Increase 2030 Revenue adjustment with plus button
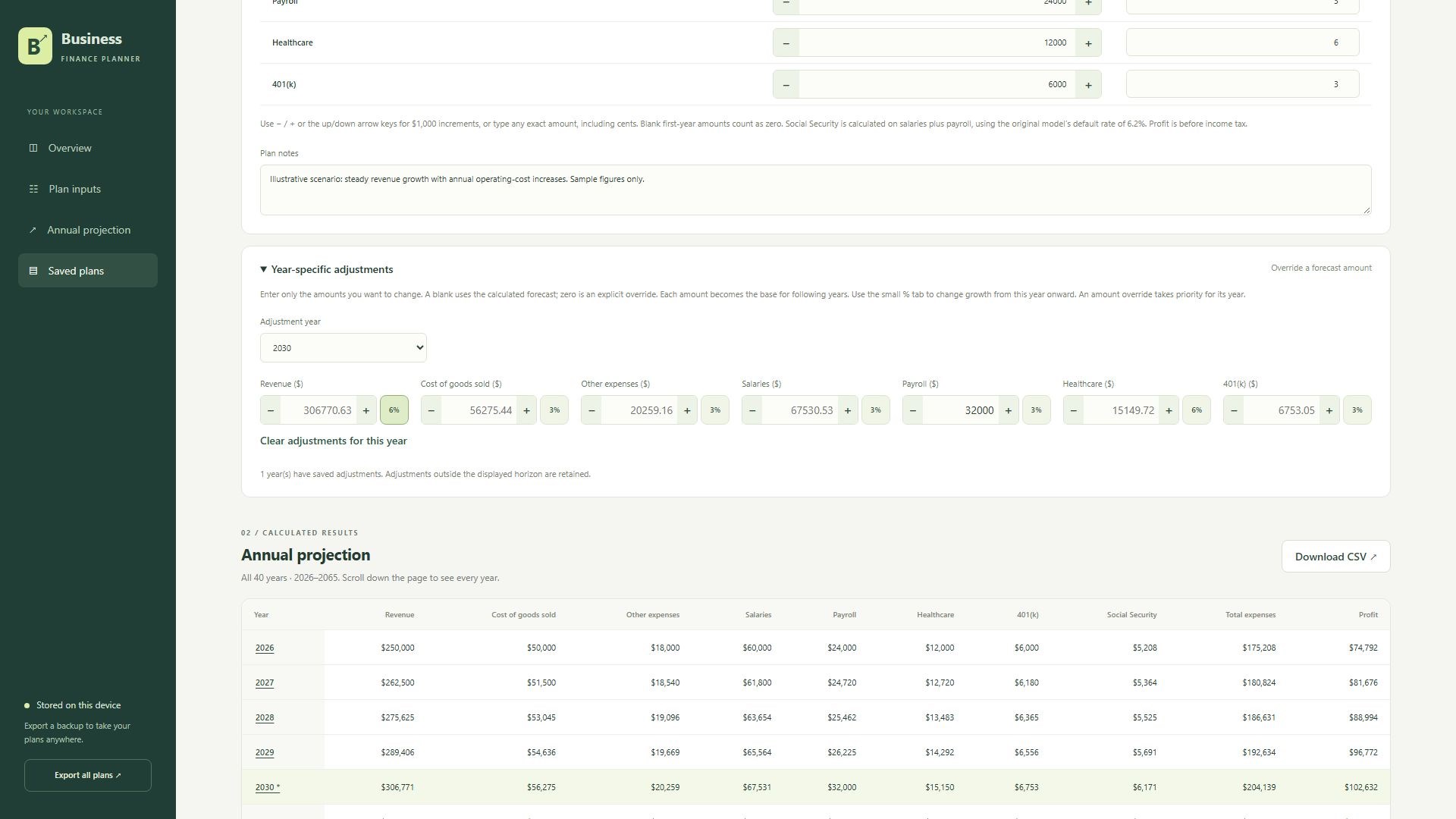 tap(366, 410)
